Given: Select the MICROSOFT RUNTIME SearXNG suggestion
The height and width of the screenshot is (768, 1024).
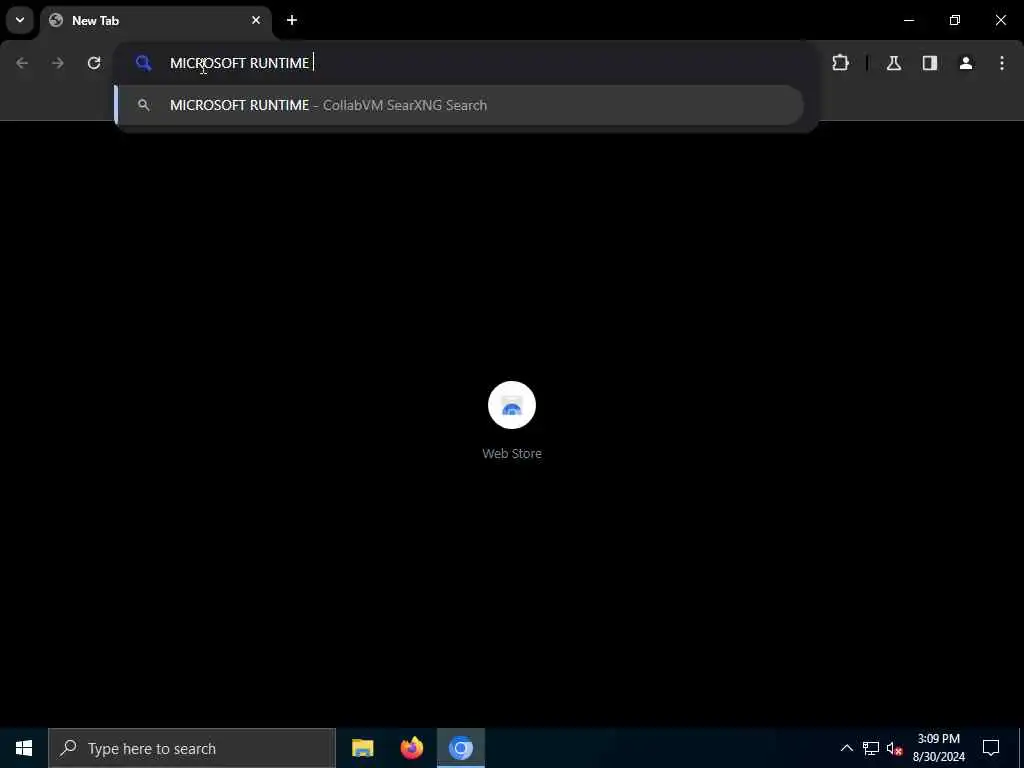Looking at the screenshot, I should (460, 105).
